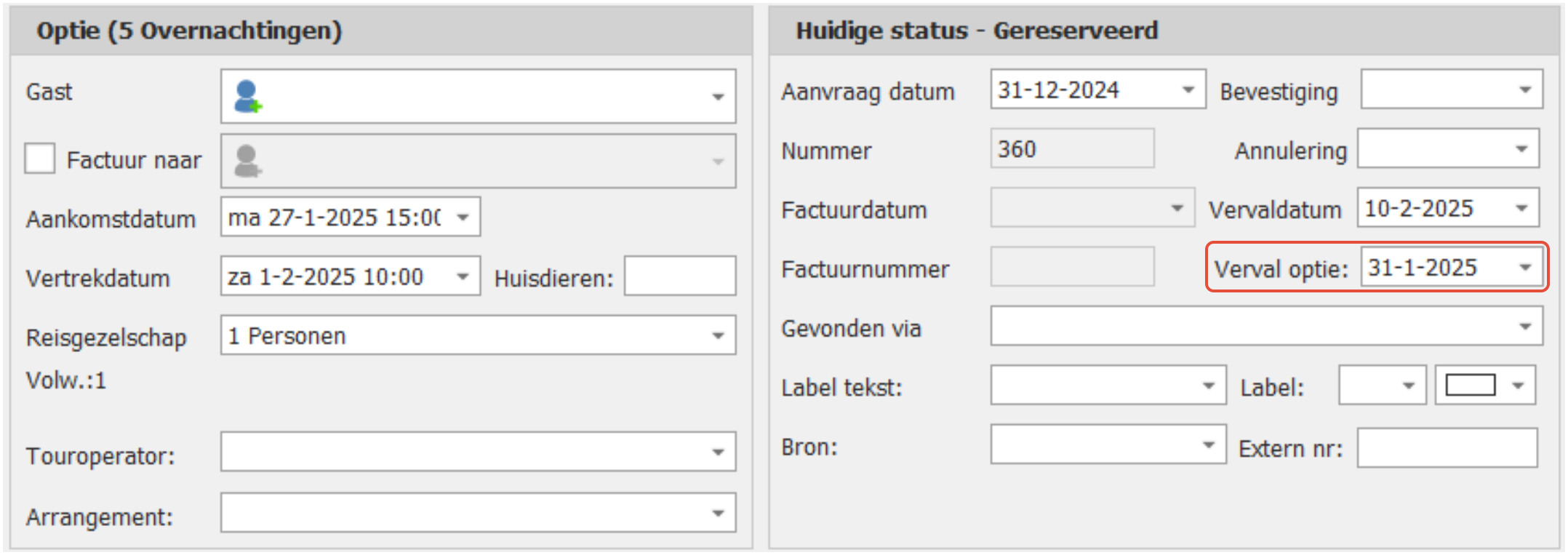This screenshot has width=1568, height=555.
Task: Open the Verval optie date dropdown
Action: [x=1525, y=268]
